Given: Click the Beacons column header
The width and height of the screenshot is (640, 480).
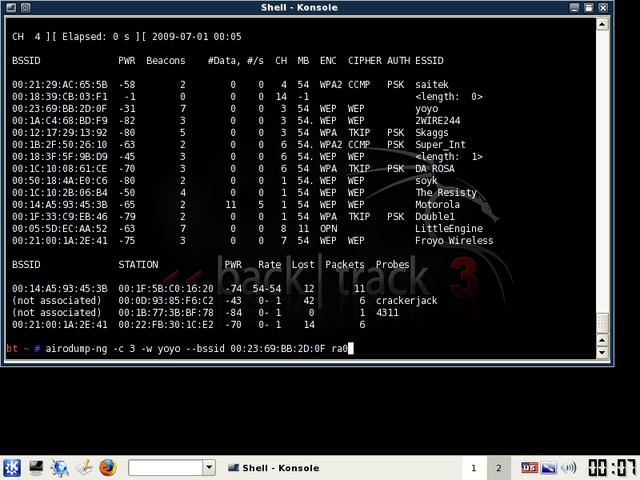Looking at the screenshot, I should tap(166, 61).
